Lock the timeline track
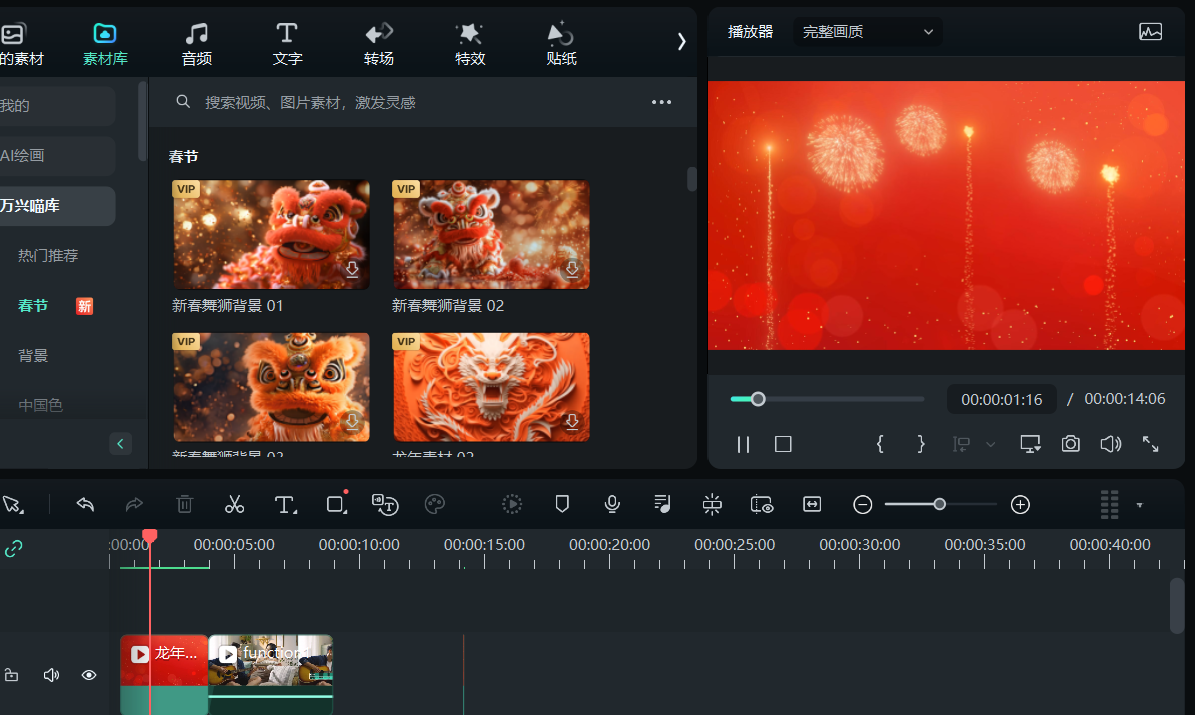 (13, 675)
